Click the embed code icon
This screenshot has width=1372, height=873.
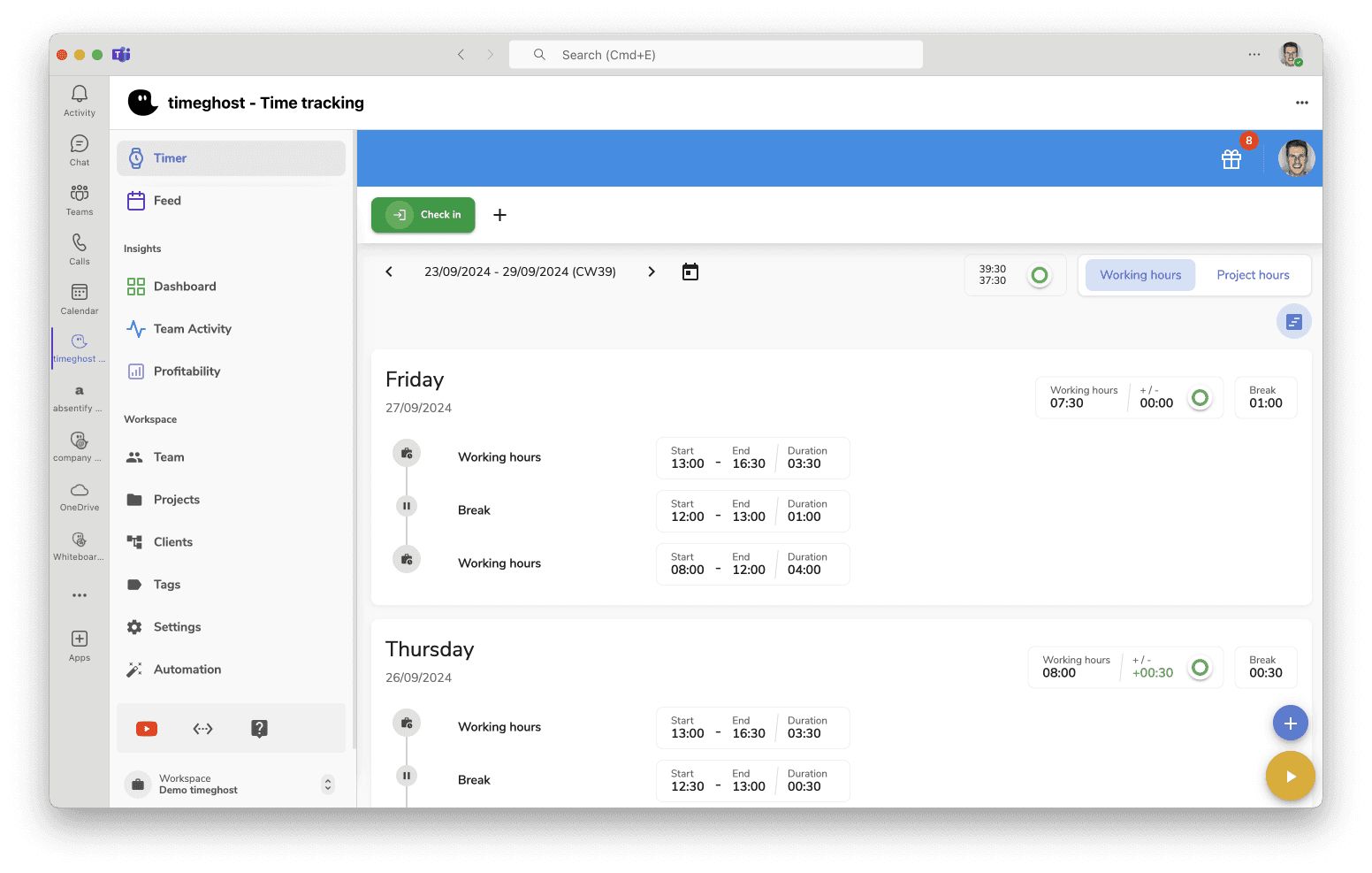tap(202, 728)
